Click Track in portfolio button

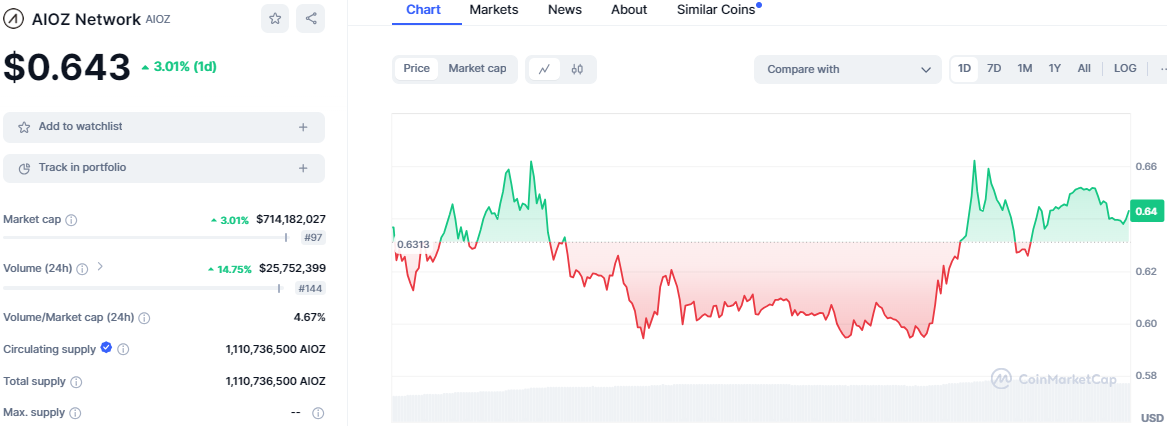point(164,168)
